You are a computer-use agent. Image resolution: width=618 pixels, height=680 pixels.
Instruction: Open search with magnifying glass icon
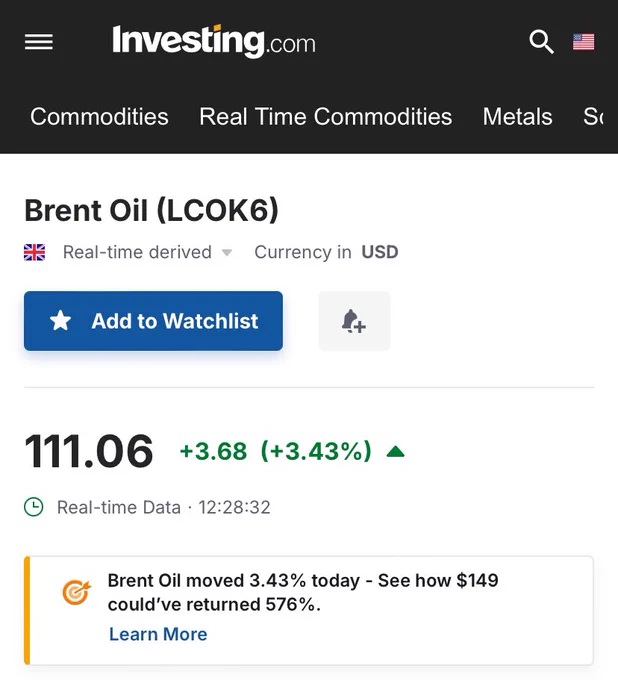pos(541,42)
